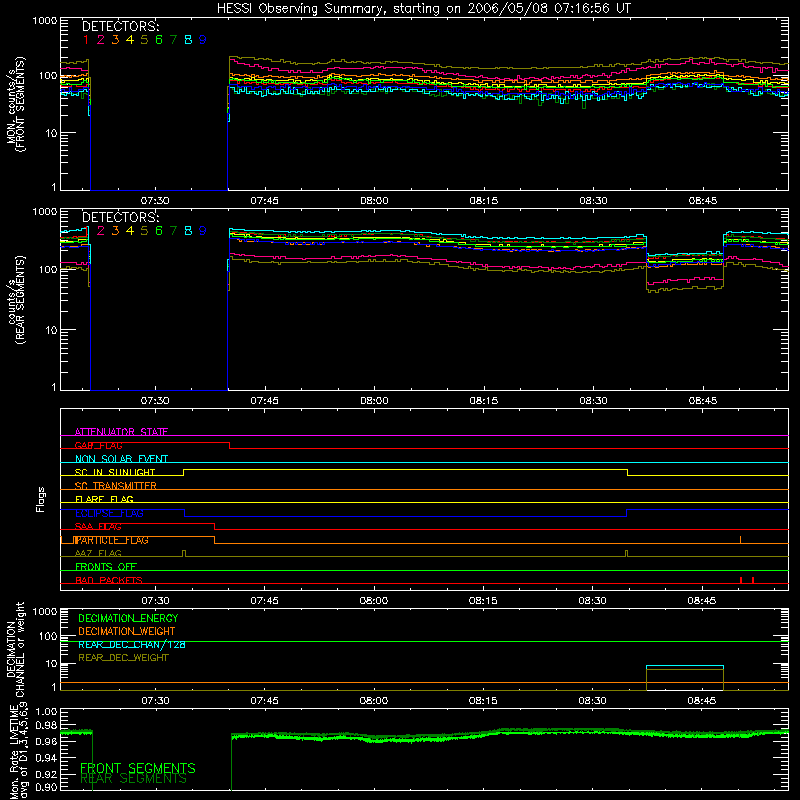This screenshot has width=800, height=800.
Task: Click the NON_SOLAR_EVENT flag label
Action: pos(121,459)
